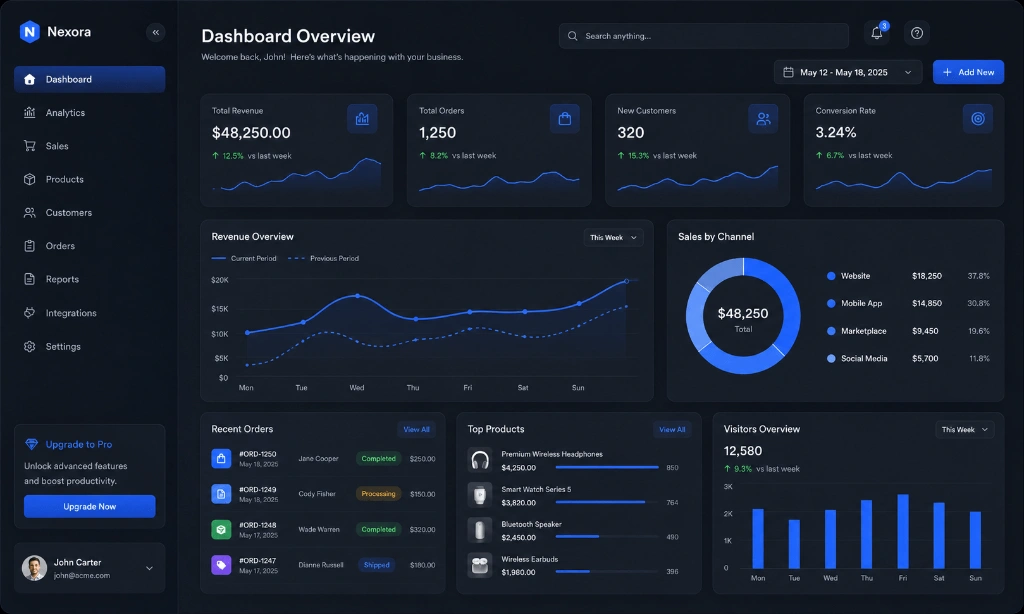
Task: Click the Upgrade to Pro diamond icon
Action: click(x=31, y=444)
